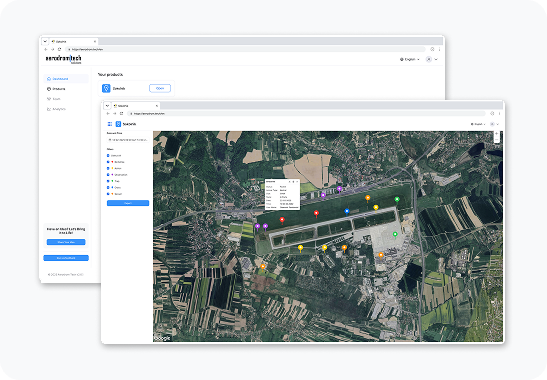Select the front browser window's tab
Viewport: 547px width, 380px height.
136,105
